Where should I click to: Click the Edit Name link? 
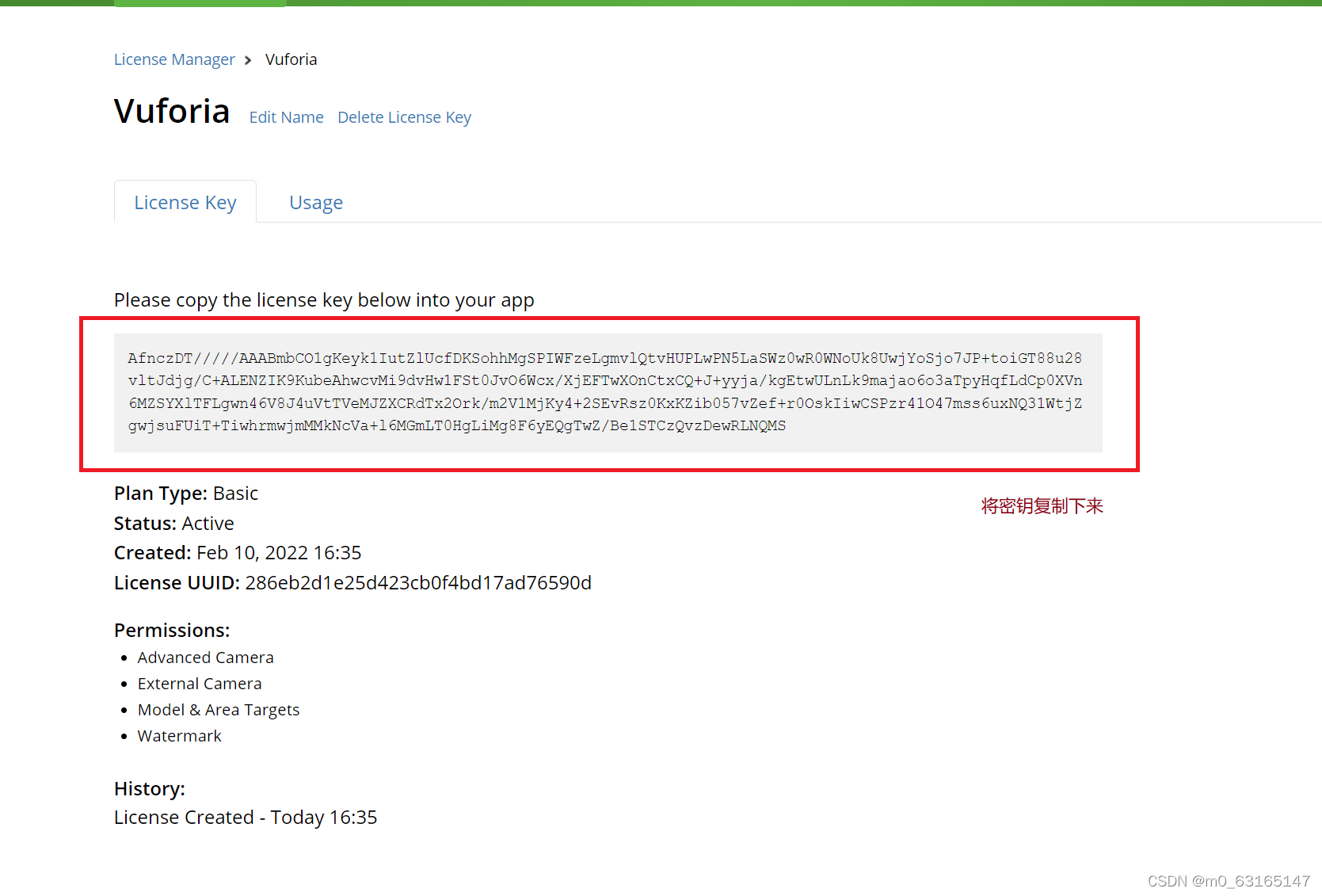point(286,117)
